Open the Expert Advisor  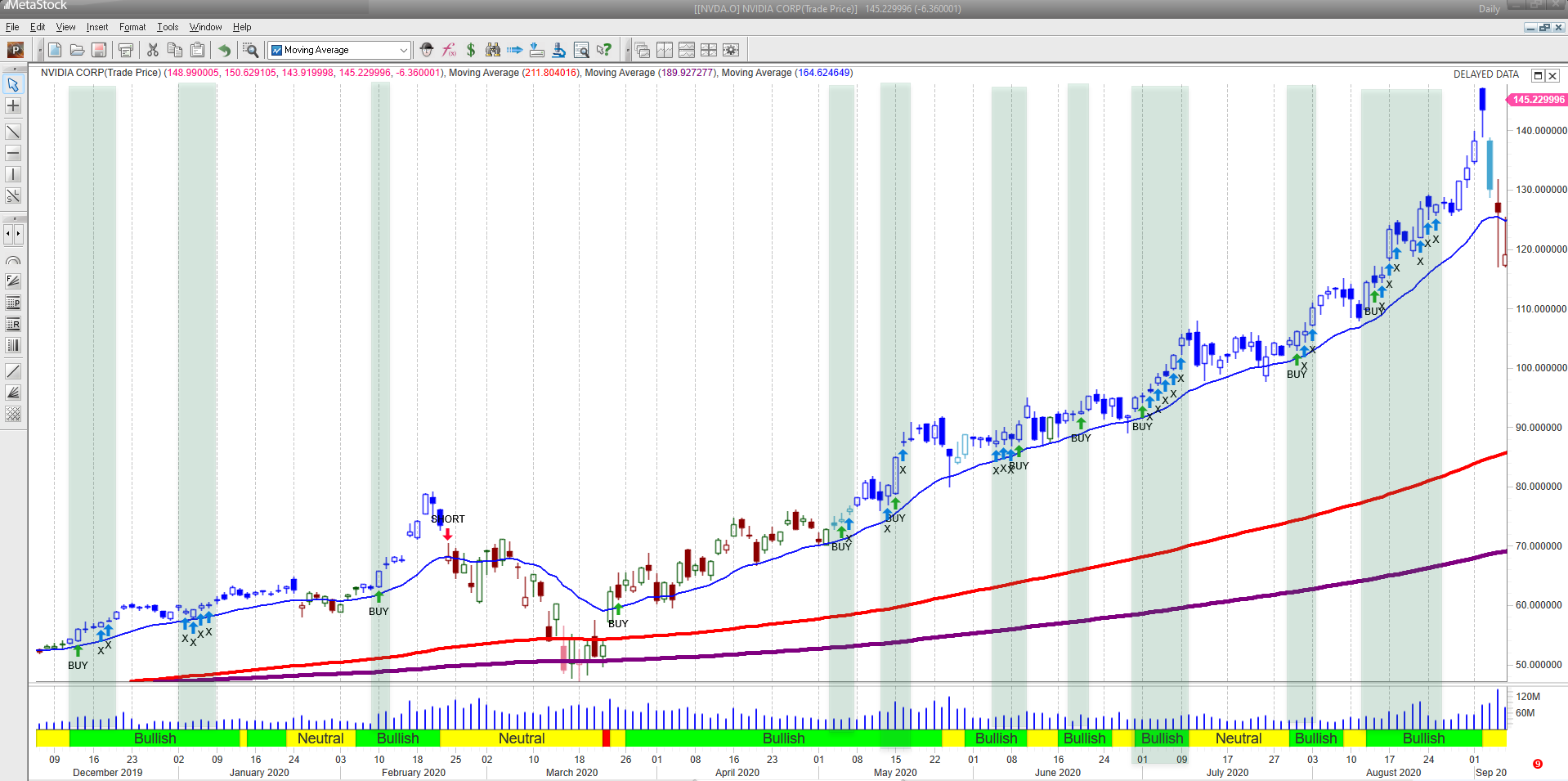point(427,50)
